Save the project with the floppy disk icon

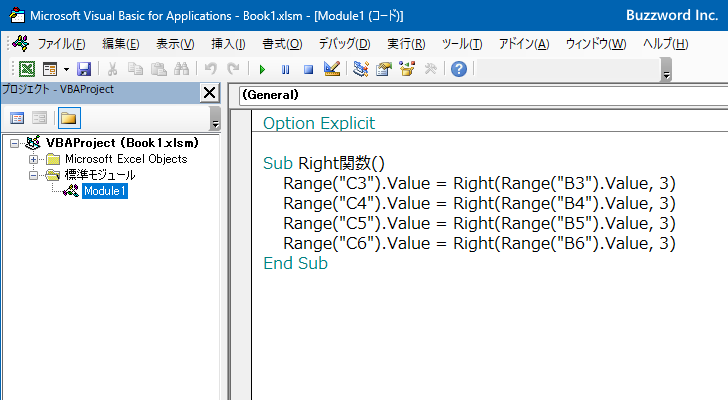[x=84, y=69]
